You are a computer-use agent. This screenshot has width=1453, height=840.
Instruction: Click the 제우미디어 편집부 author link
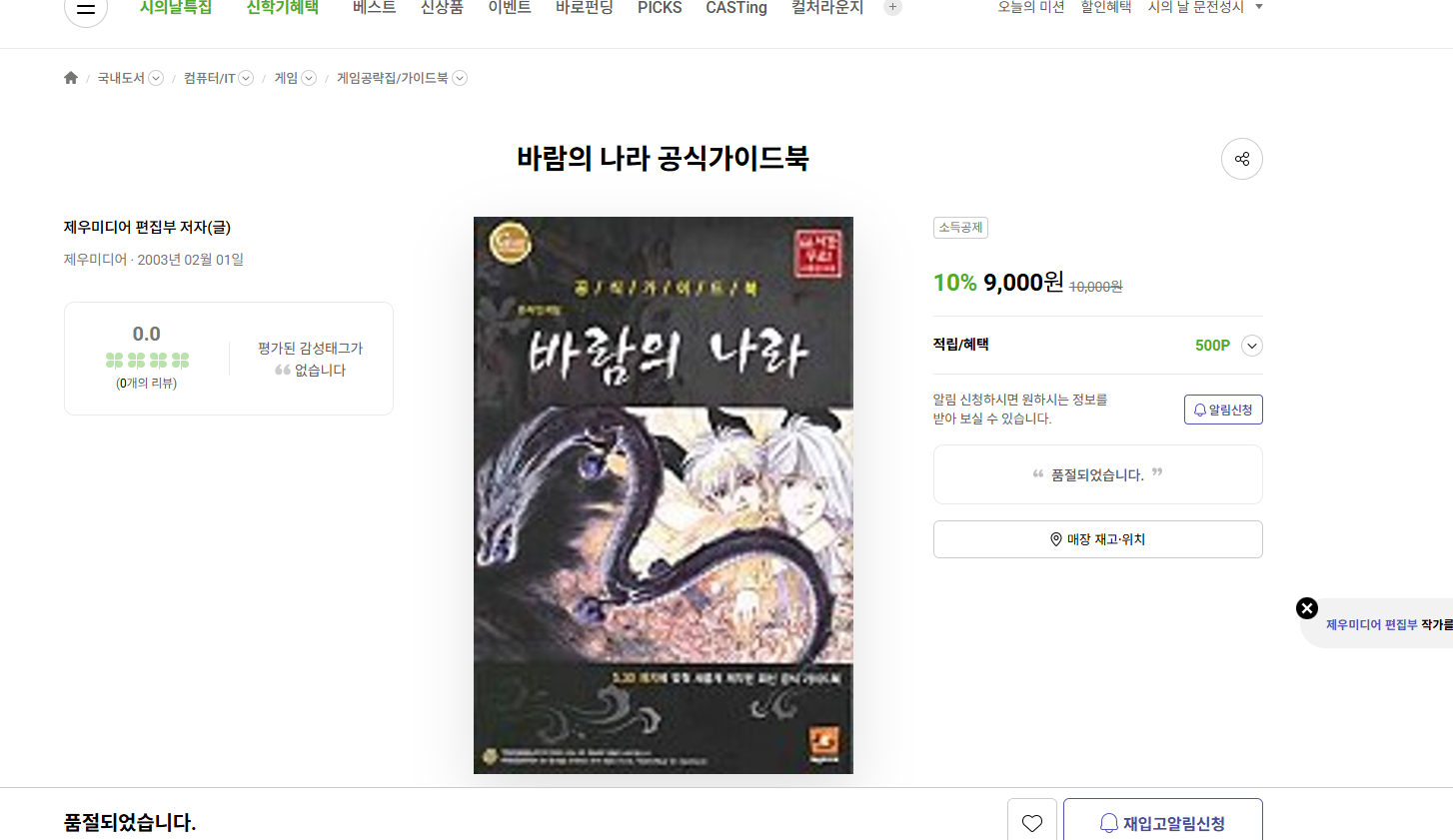(x=1371, y=624)
